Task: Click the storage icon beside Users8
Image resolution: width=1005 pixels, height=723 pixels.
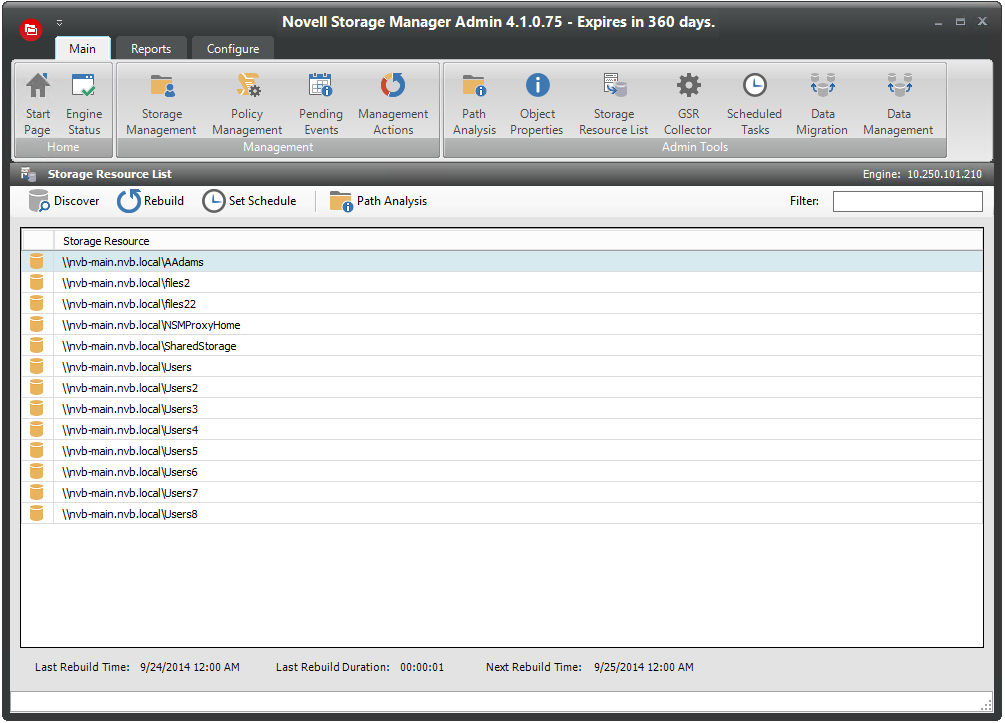Action: pyautogui.click(x=37, y=513)
